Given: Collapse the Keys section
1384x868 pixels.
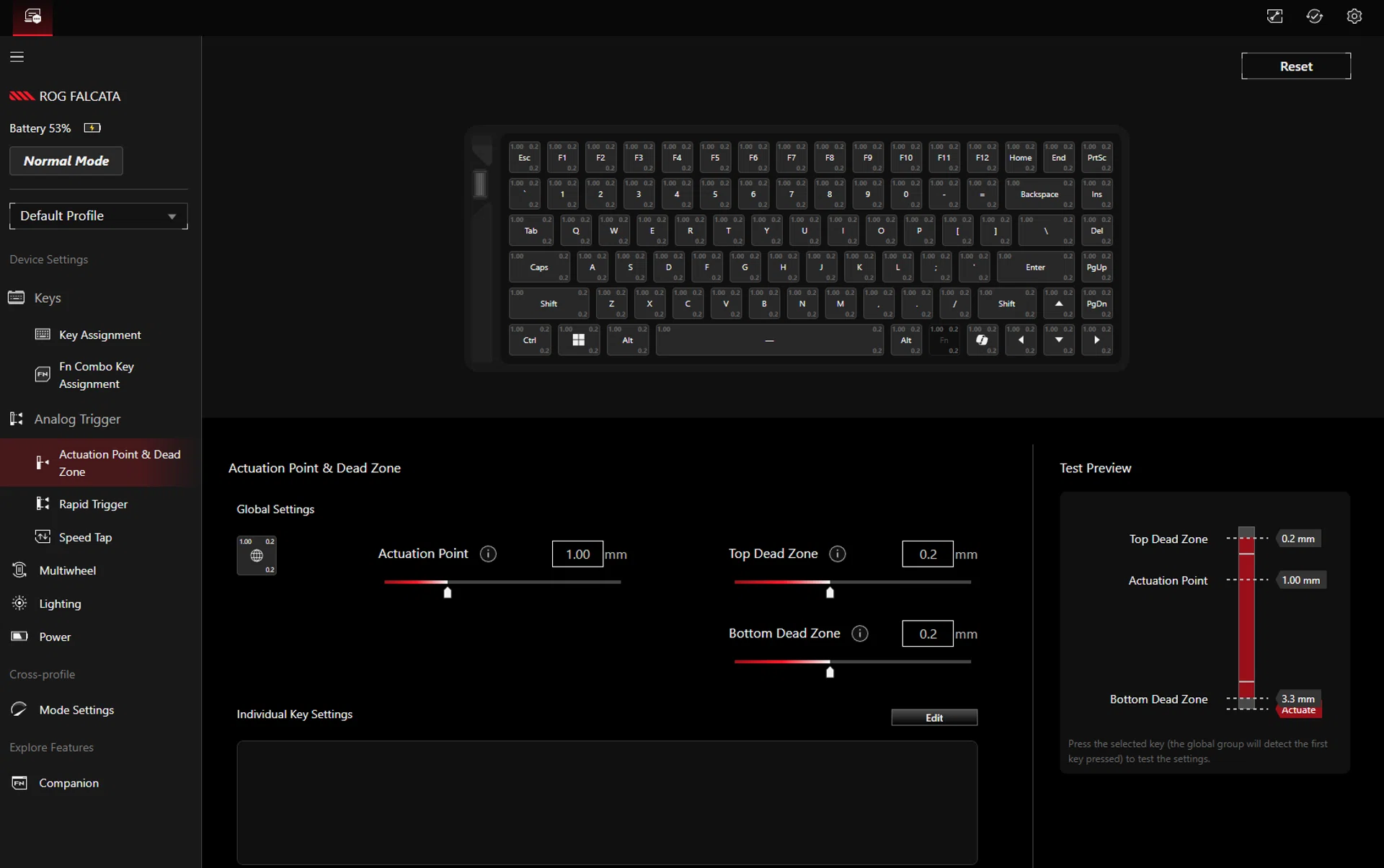Looking at the screenshot, I should (x=48, y=298).
